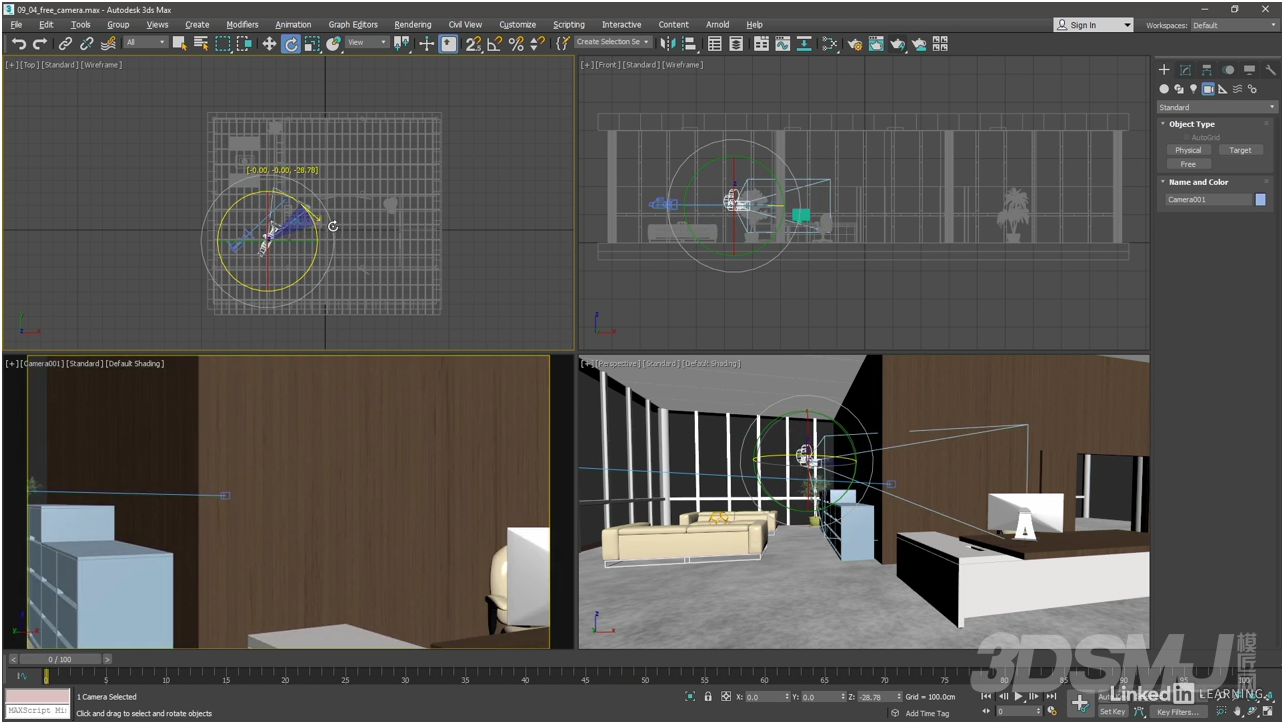Screen dimensions: 1284x724
Task: Click the Redo arrow icon
Action: [x=40, y=43]
